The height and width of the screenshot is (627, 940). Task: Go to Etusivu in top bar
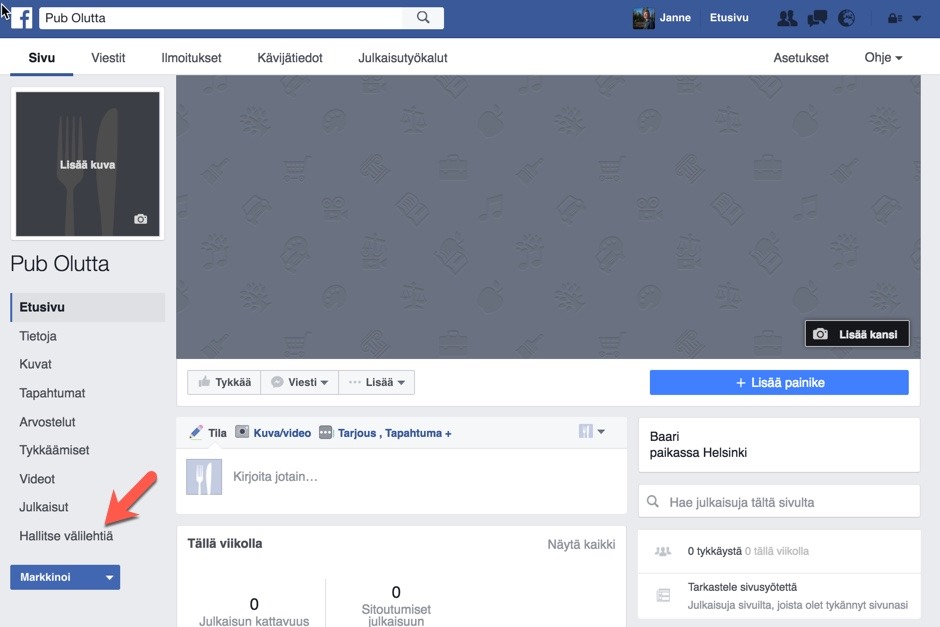click(x=729, y=18)
